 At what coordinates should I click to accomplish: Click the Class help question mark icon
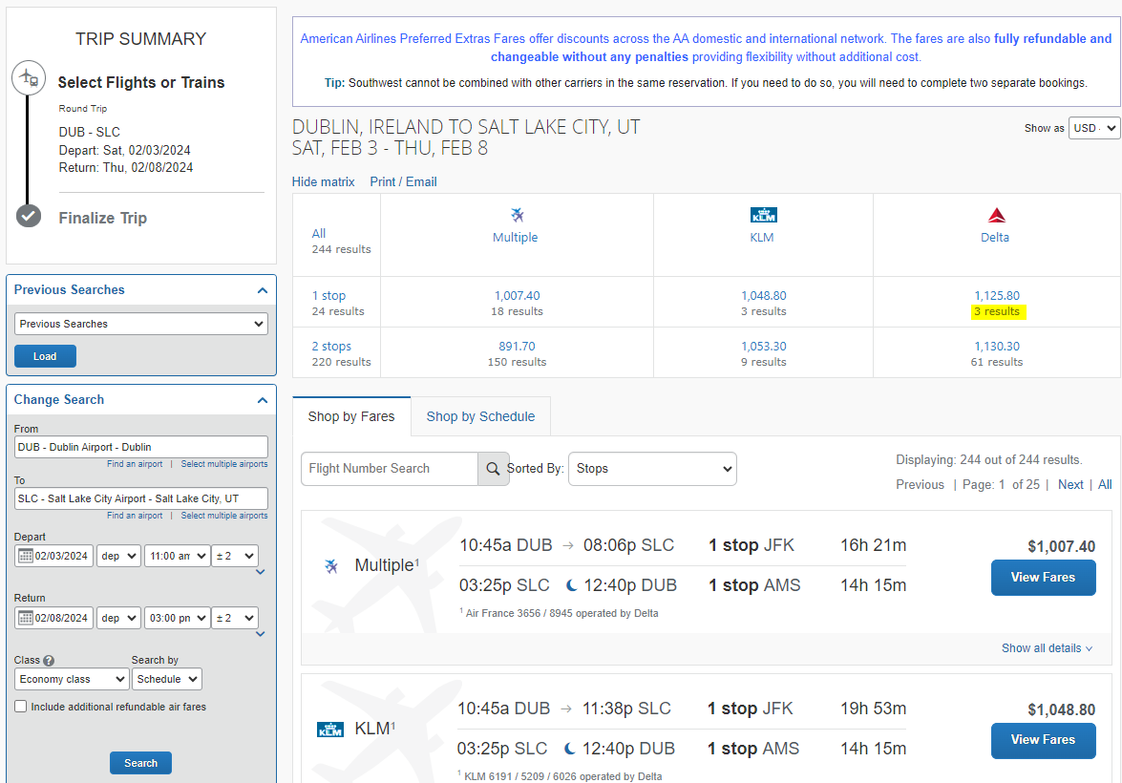click(49, 661)
